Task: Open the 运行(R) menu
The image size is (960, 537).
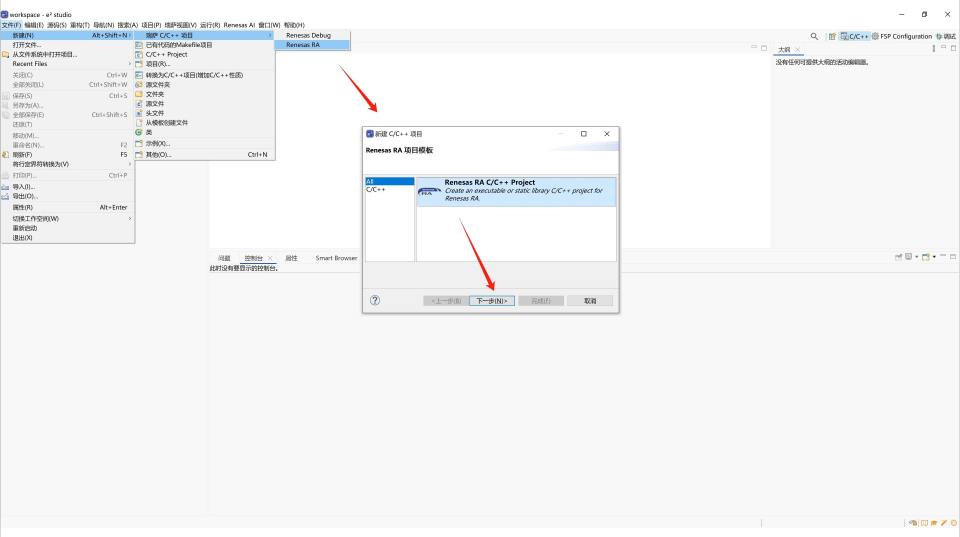Action: [x=210, y=25]
